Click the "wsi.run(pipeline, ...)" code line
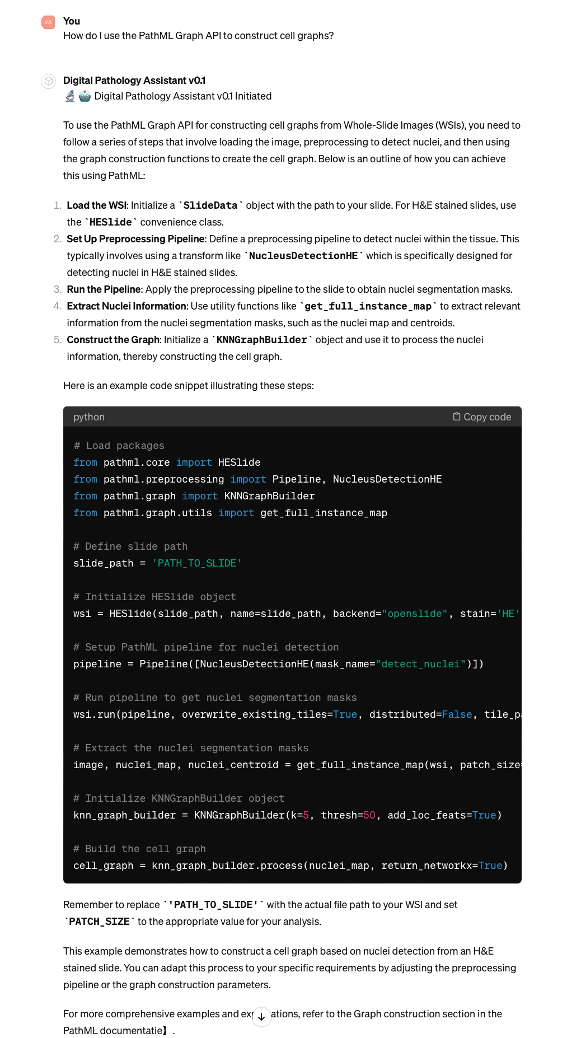The width and height of the screenshot is (582, 1038). click(x=297, y=714)
